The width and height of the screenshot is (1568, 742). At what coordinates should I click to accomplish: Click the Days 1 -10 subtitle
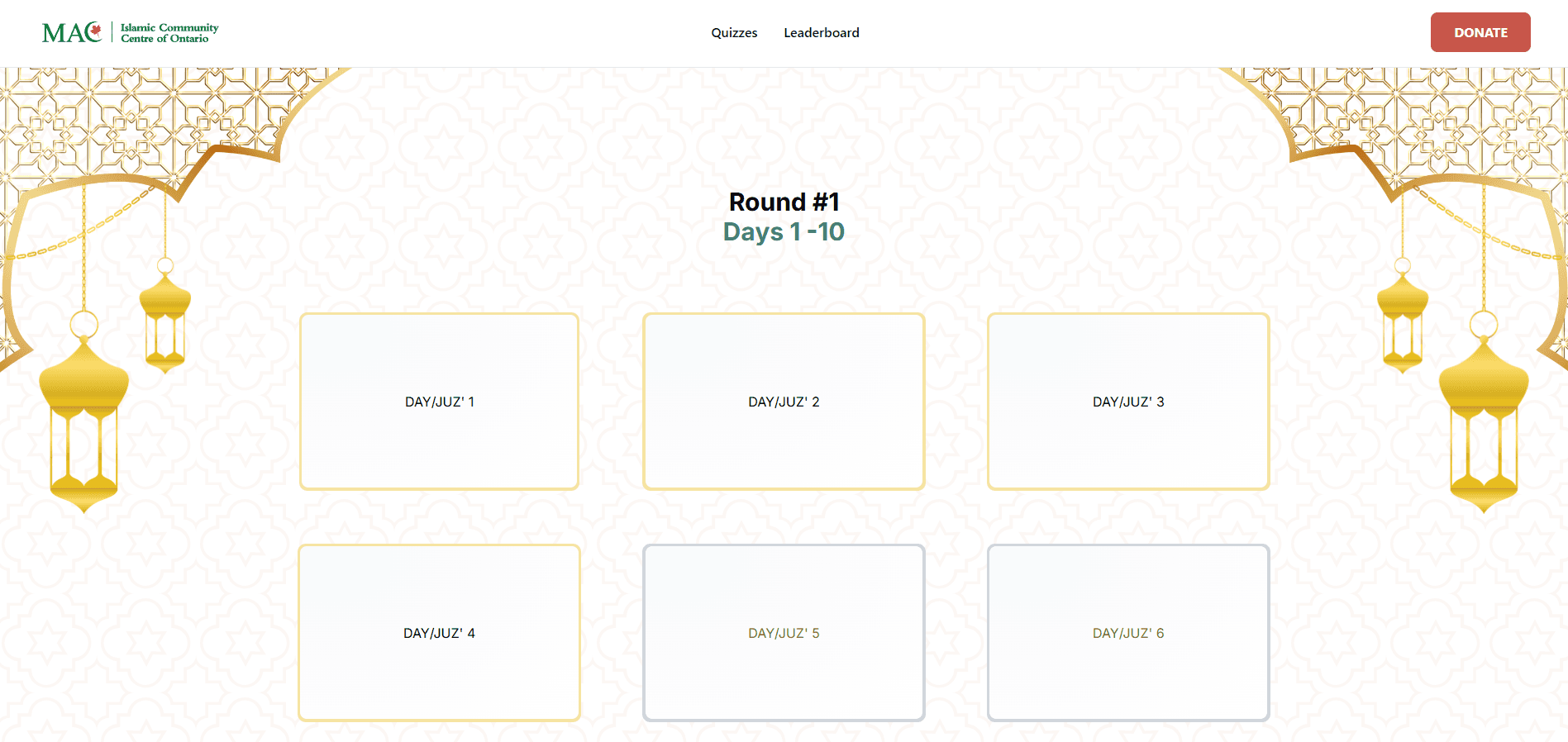click(x=784, y=232)
